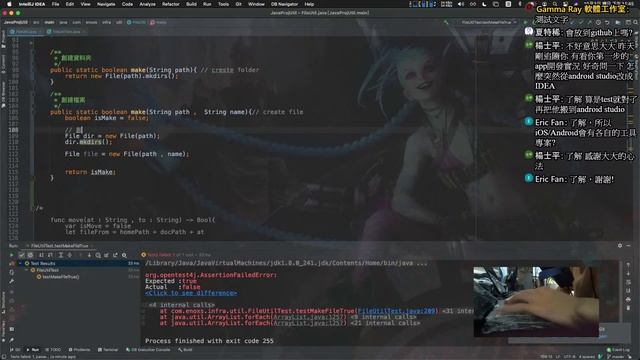Open the DB Navigator menu

click(284, 4)
